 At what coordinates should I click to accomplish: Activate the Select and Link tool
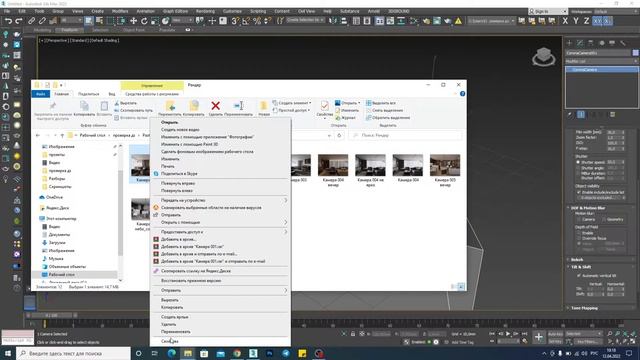31,21
